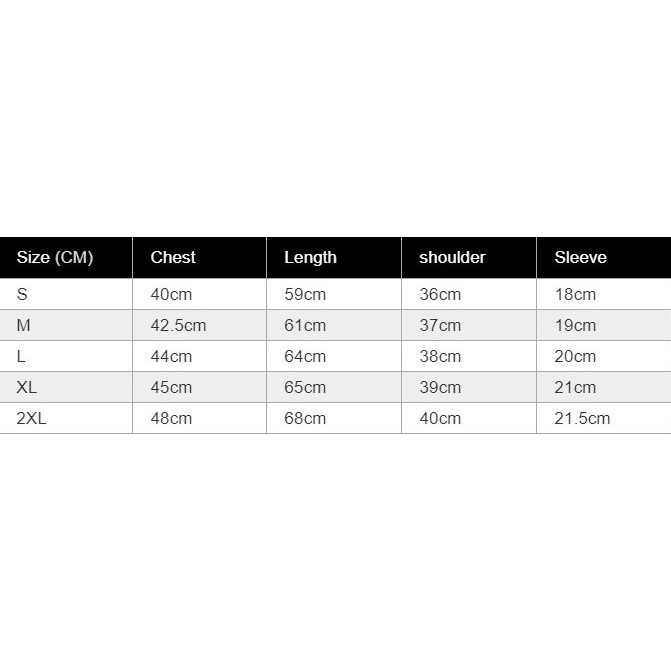Viewport: 671px width, 671px height.
Task: Click the 40cm chest cell for S
Action: tap(171, 294)
